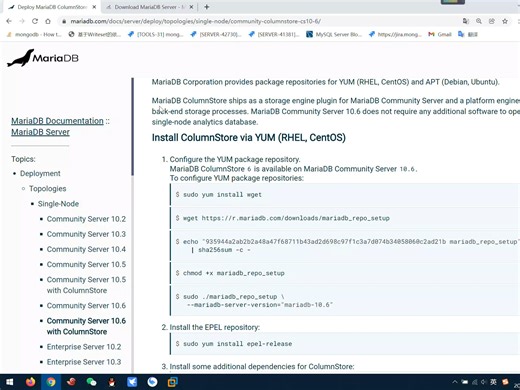Click the 'Install ColumnStore via YUM' heading
Screen dimensions: 520x390
249,137
